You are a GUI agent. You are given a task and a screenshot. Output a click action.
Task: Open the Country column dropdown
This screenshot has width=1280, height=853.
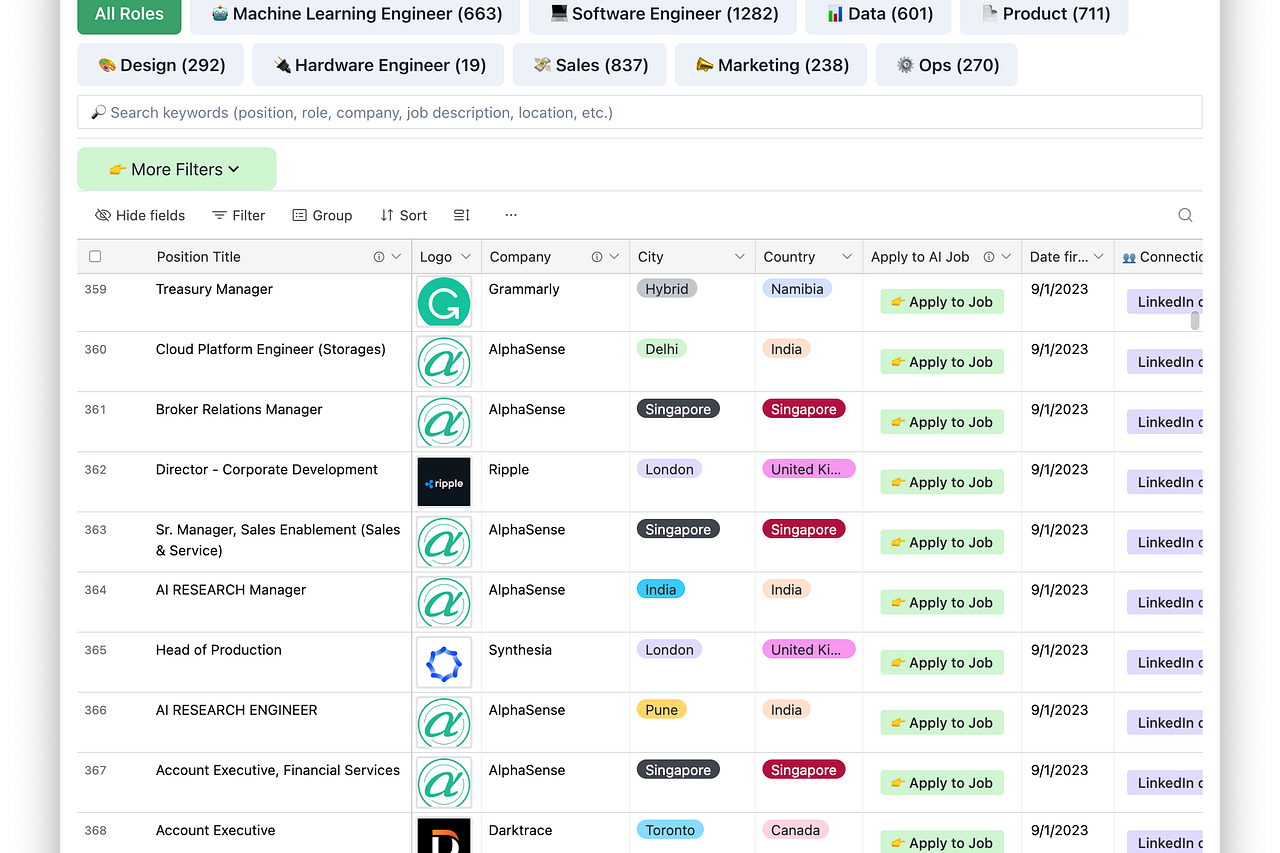tap(848, 257)
